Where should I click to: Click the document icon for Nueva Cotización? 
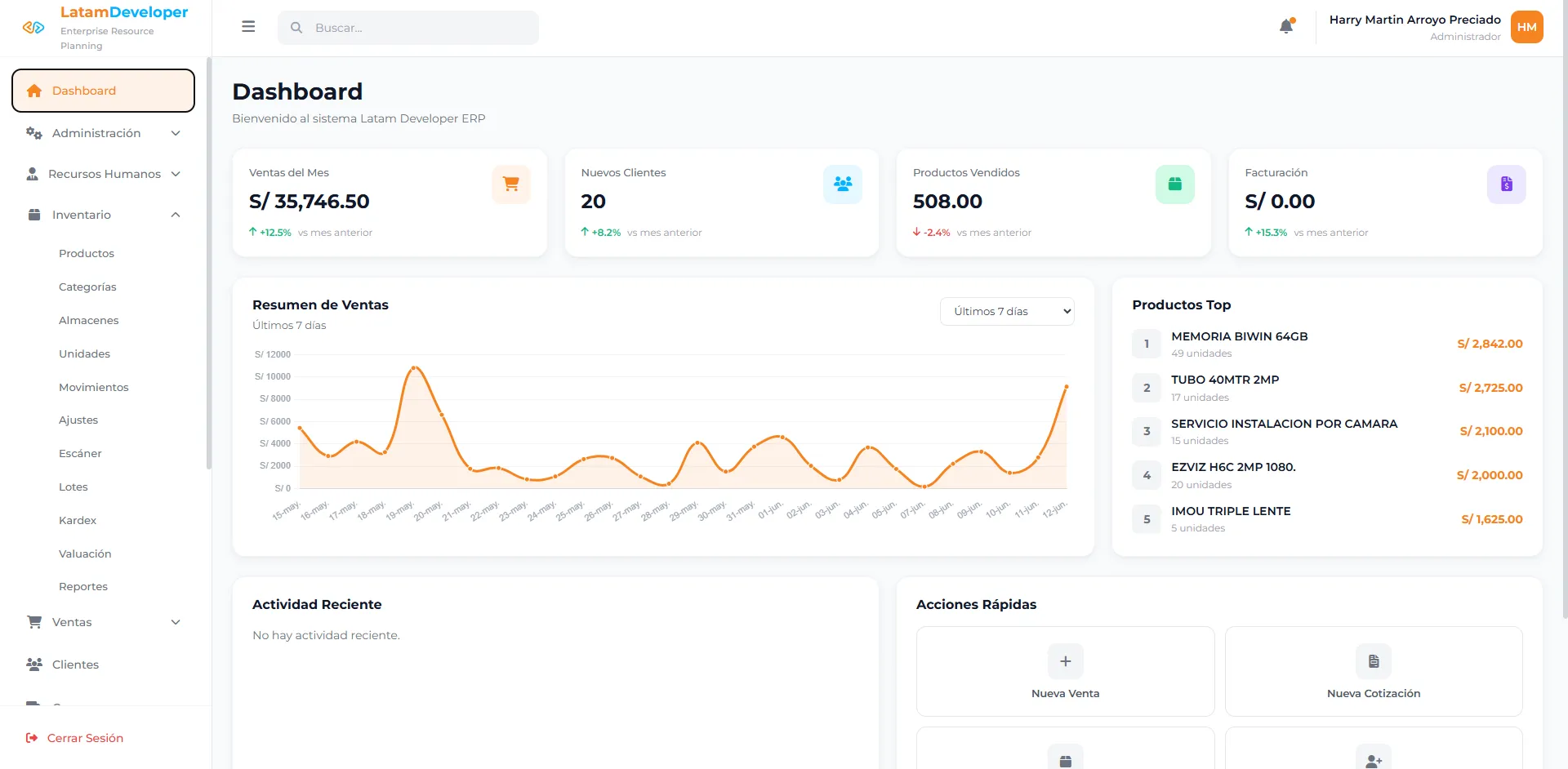(1374, 661)
